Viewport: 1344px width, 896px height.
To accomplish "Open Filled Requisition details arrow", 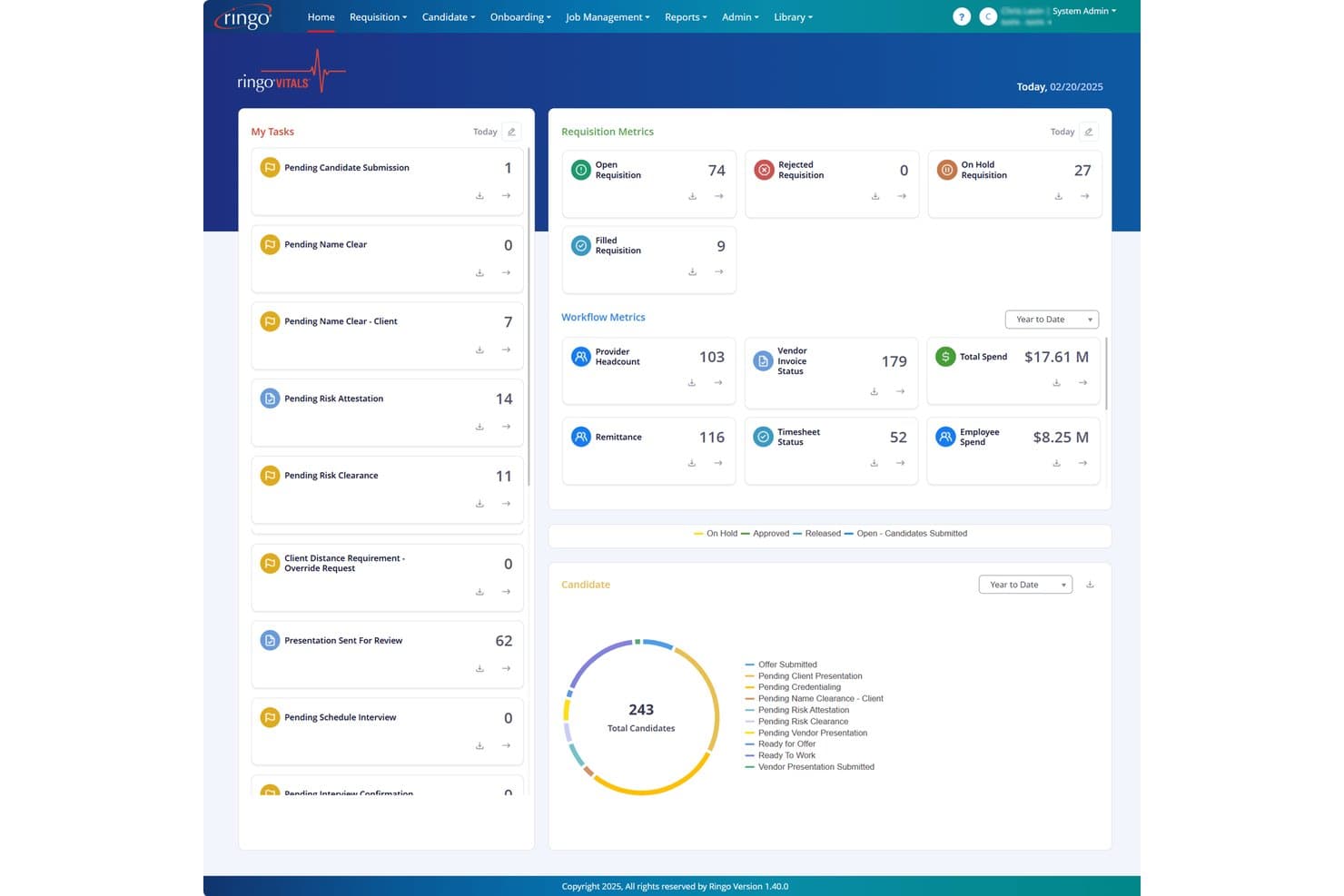I will [718, 272].
